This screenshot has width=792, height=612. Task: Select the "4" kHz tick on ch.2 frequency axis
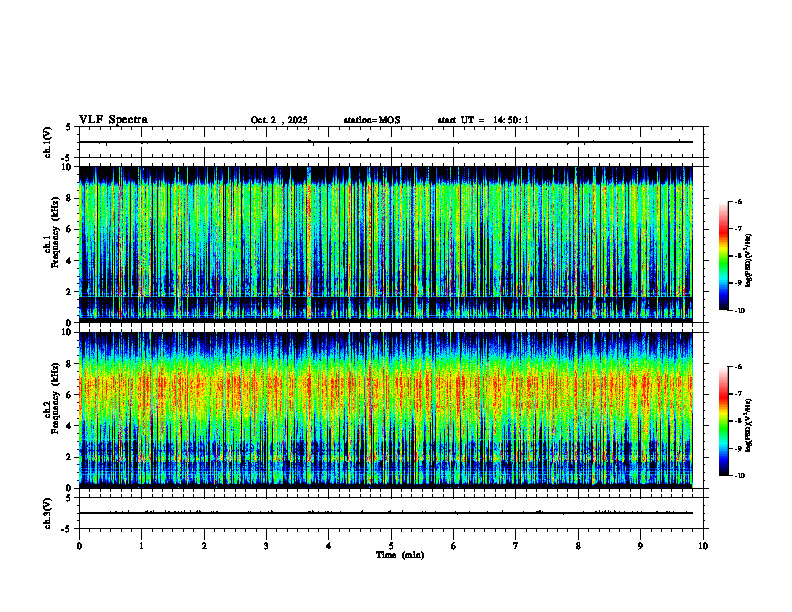(x=70, y=426)
